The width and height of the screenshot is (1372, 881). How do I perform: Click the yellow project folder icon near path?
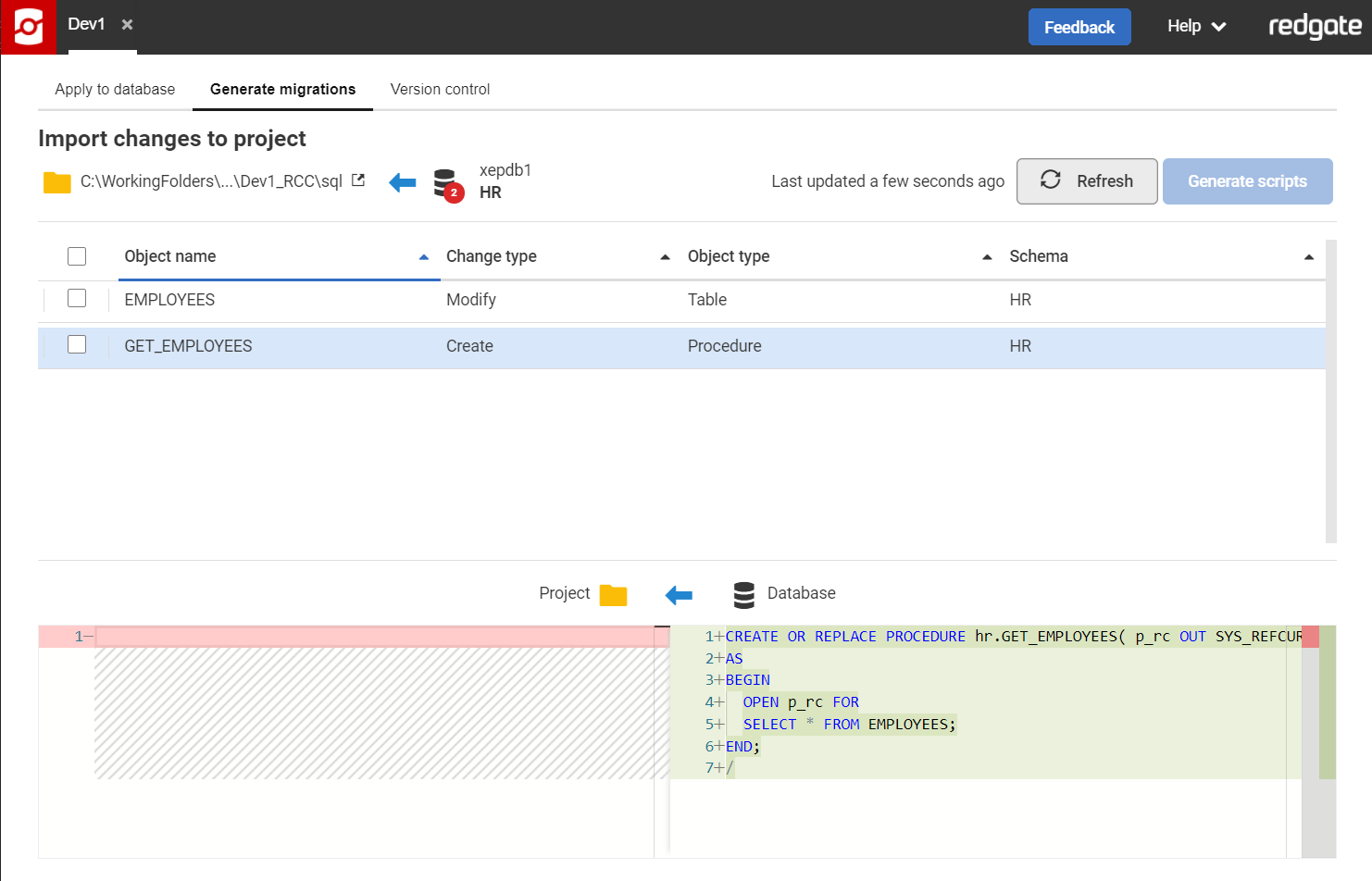(x=57, y=182)
